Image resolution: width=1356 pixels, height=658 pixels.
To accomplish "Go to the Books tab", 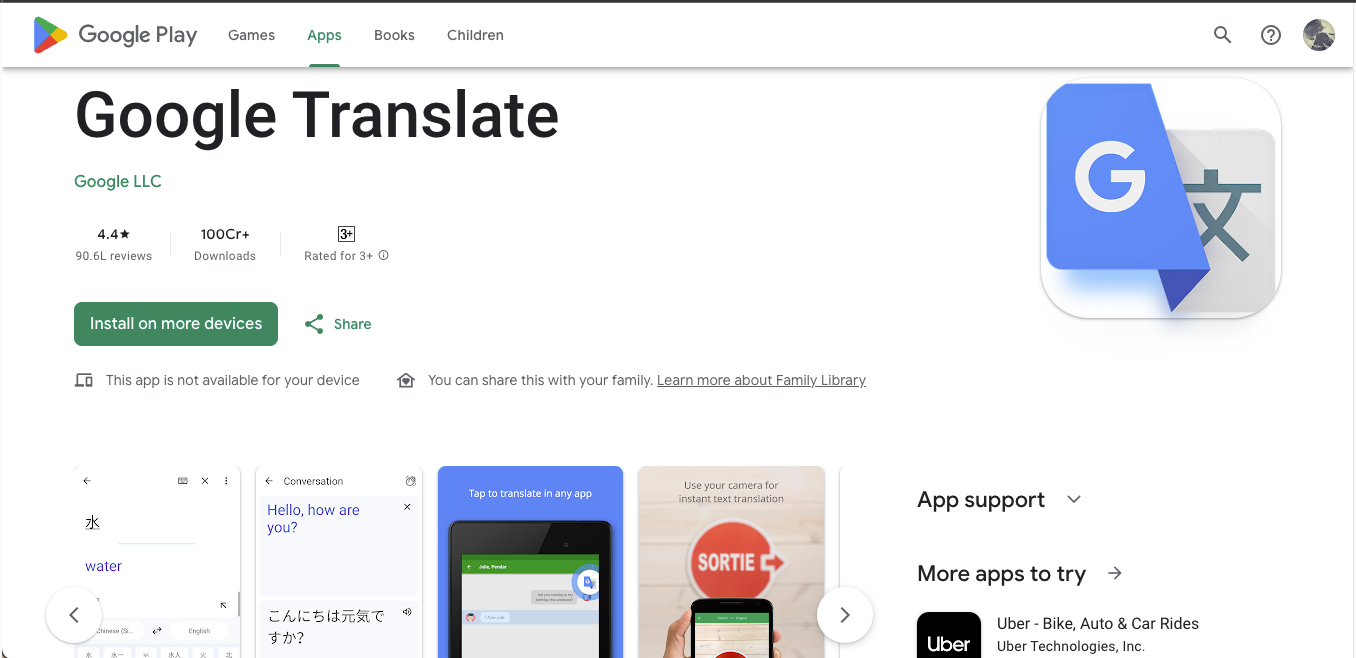I will pos(394,35).
